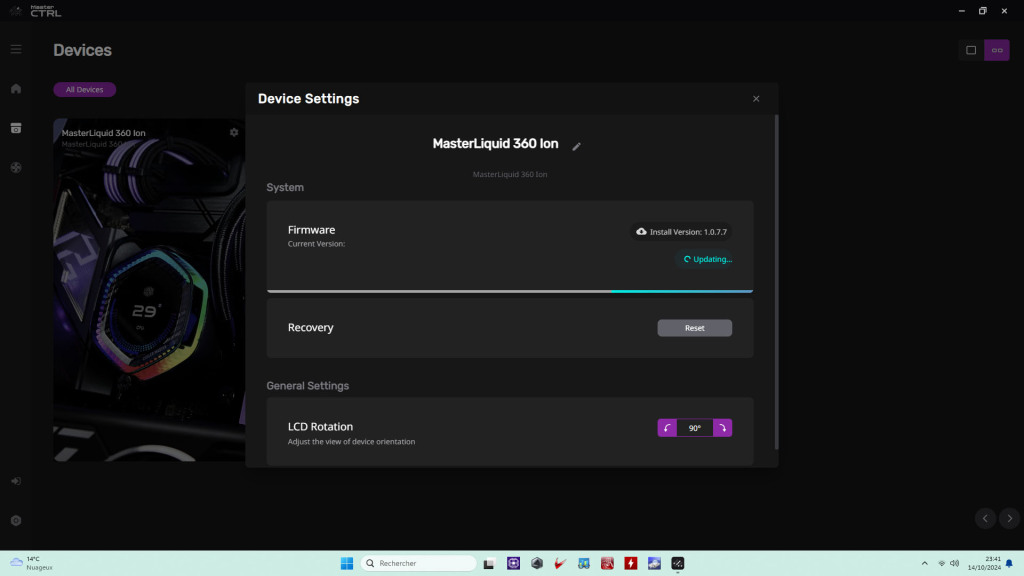1024x576 pixels.
Task: Click the MasterLiquid 360 Ion dialog title
Action: [495, 144]
